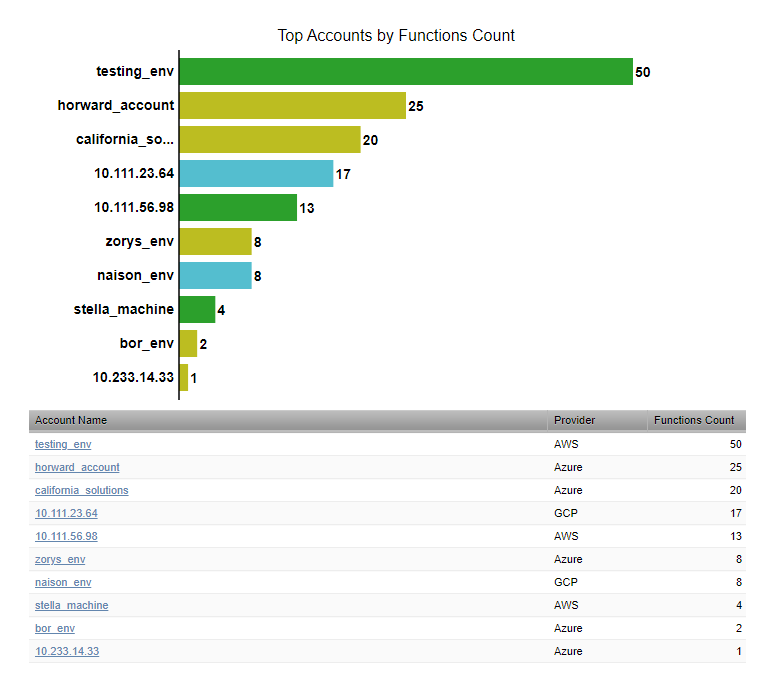Select count 50 in testing_env table row
This screenshot has height=693, width=780.
tap(736, 444)
